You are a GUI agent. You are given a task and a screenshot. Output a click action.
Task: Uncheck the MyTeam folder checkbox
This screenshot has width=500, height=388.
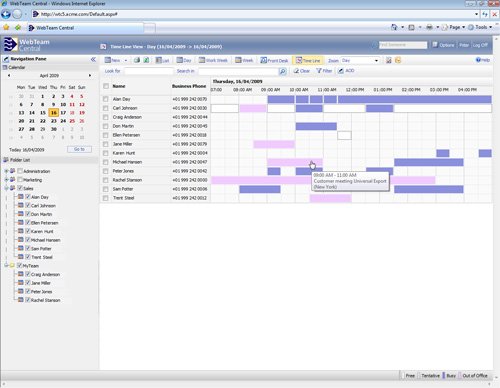pos(19,265)
